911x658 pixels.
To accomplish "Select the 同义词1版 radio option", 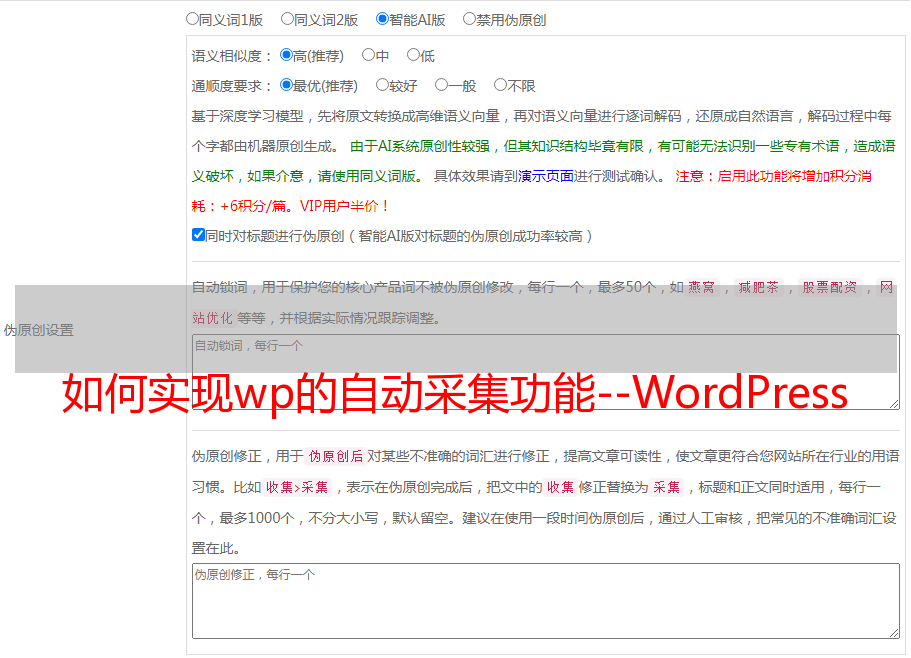I will [x=192, y=19].
